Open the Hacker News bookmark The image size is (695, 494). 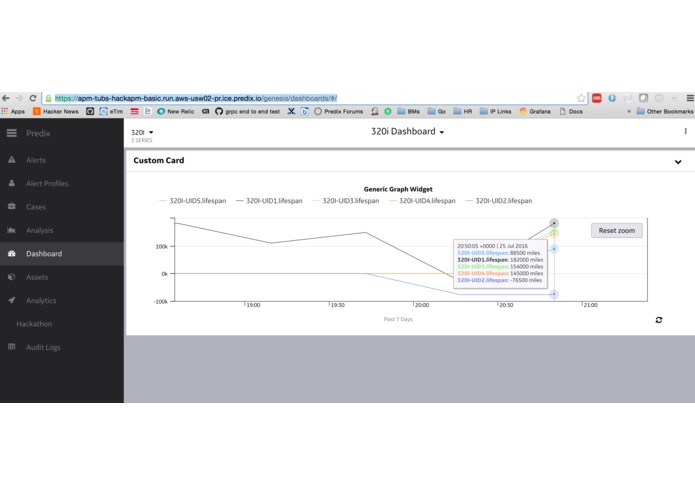click(x=56, y=111)
